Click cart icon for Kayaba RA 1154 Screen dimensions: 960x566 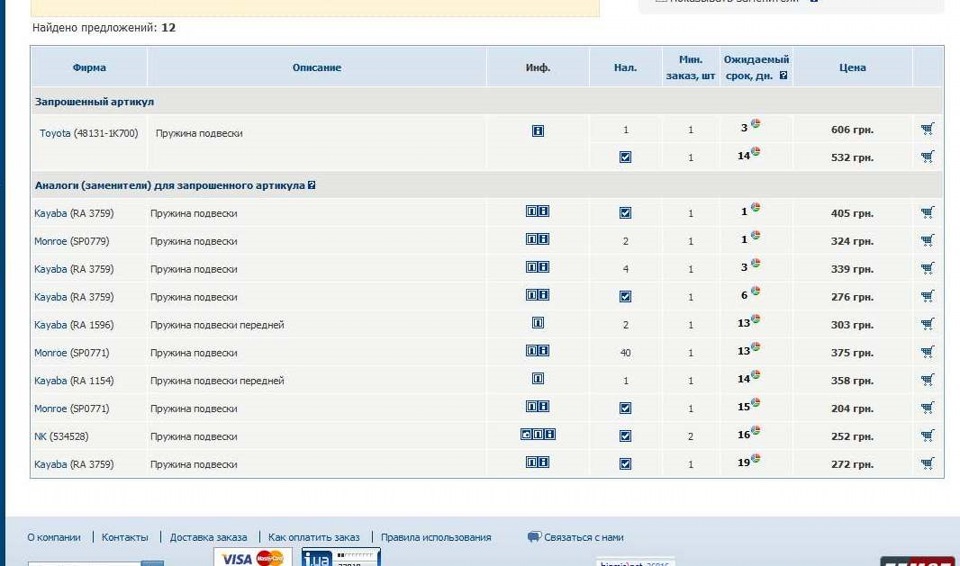[x=927, y=380]
